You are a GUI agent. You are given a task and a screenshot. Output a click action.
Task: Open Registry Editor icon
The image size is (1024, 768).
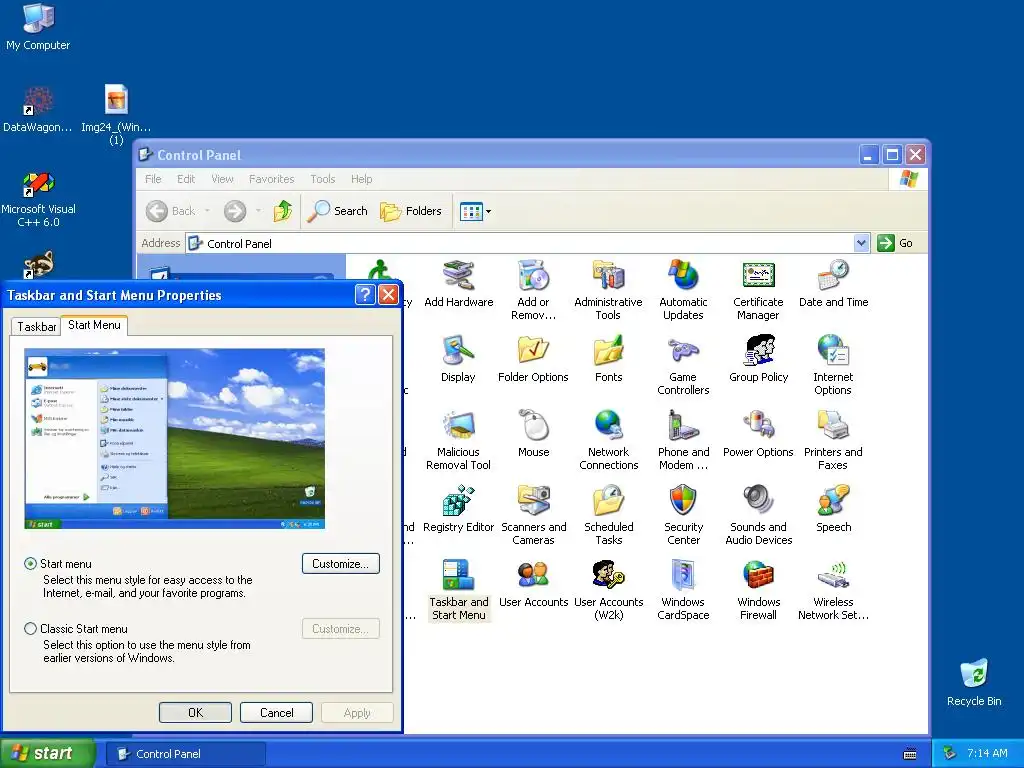tap(458, 509)
